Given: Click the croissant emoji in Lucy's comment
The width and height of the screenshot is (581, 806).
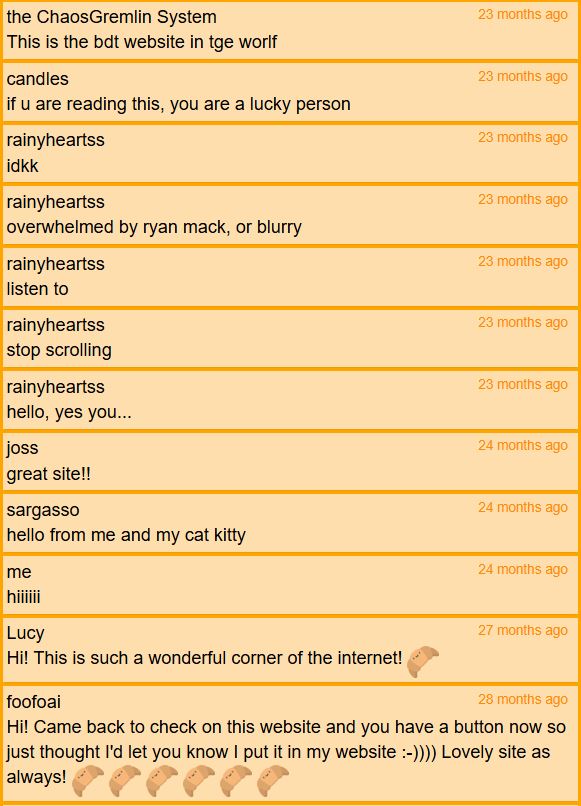Looking at the screenshot, I should 423,661.
